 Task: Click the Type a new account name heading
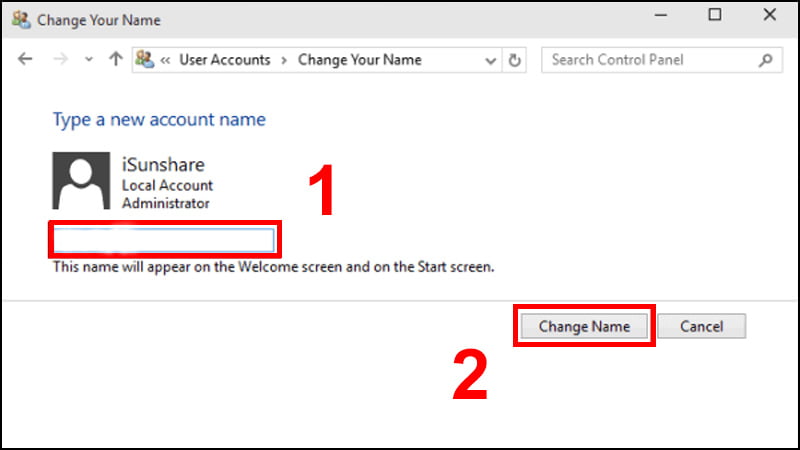tap(159, 119)
